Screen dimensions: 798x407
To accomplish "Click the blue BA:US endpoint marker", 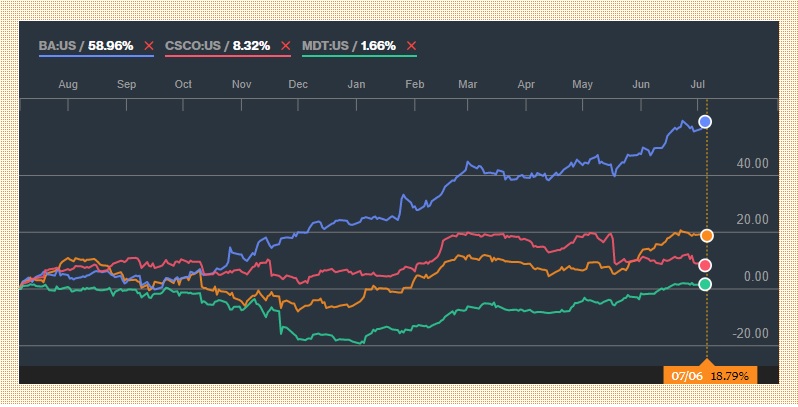I will click(x=705, y=121).
